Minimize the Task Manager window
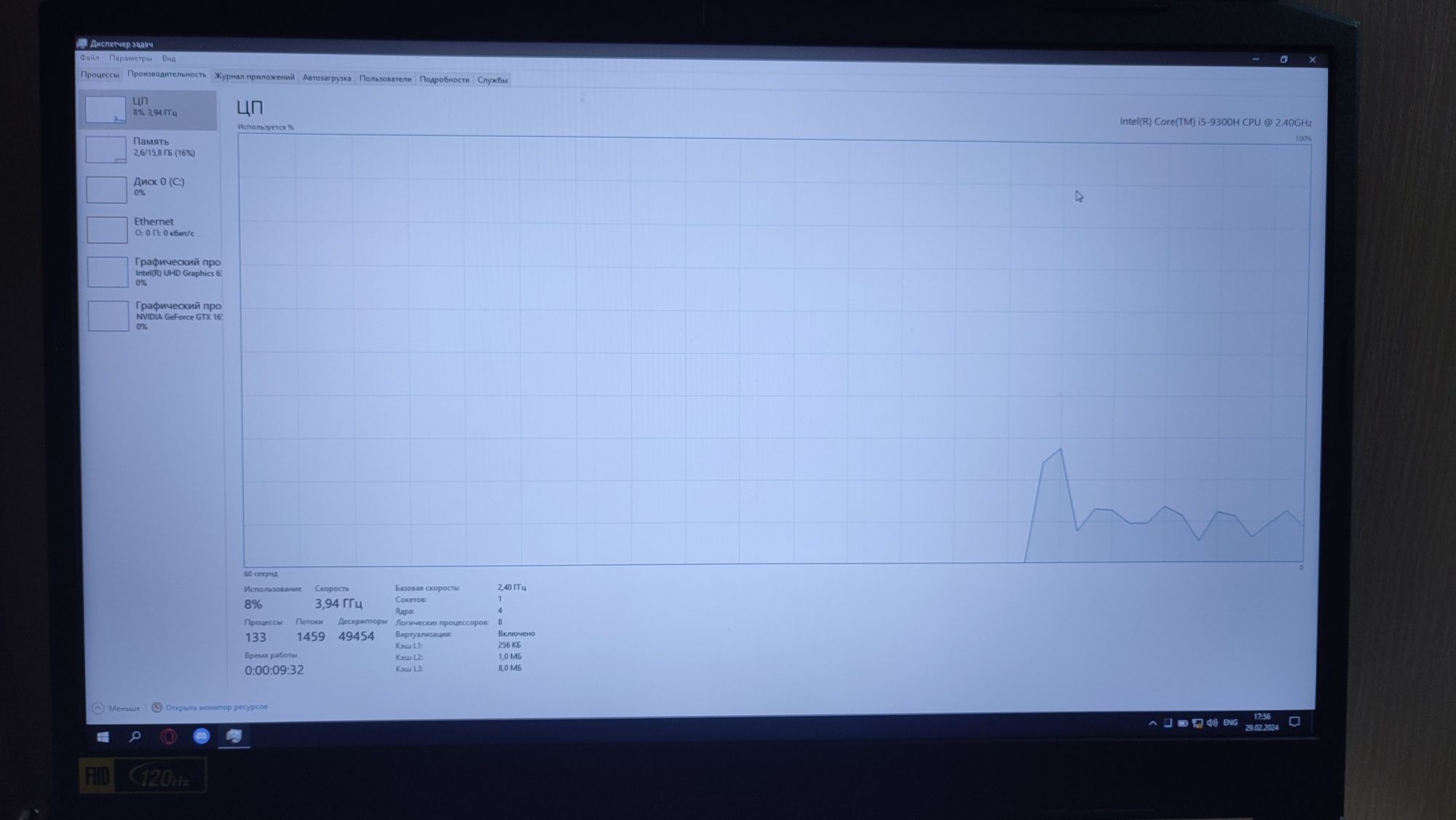The height and width of the screenshot is (820, 1456). click(x=1256, y=59)
